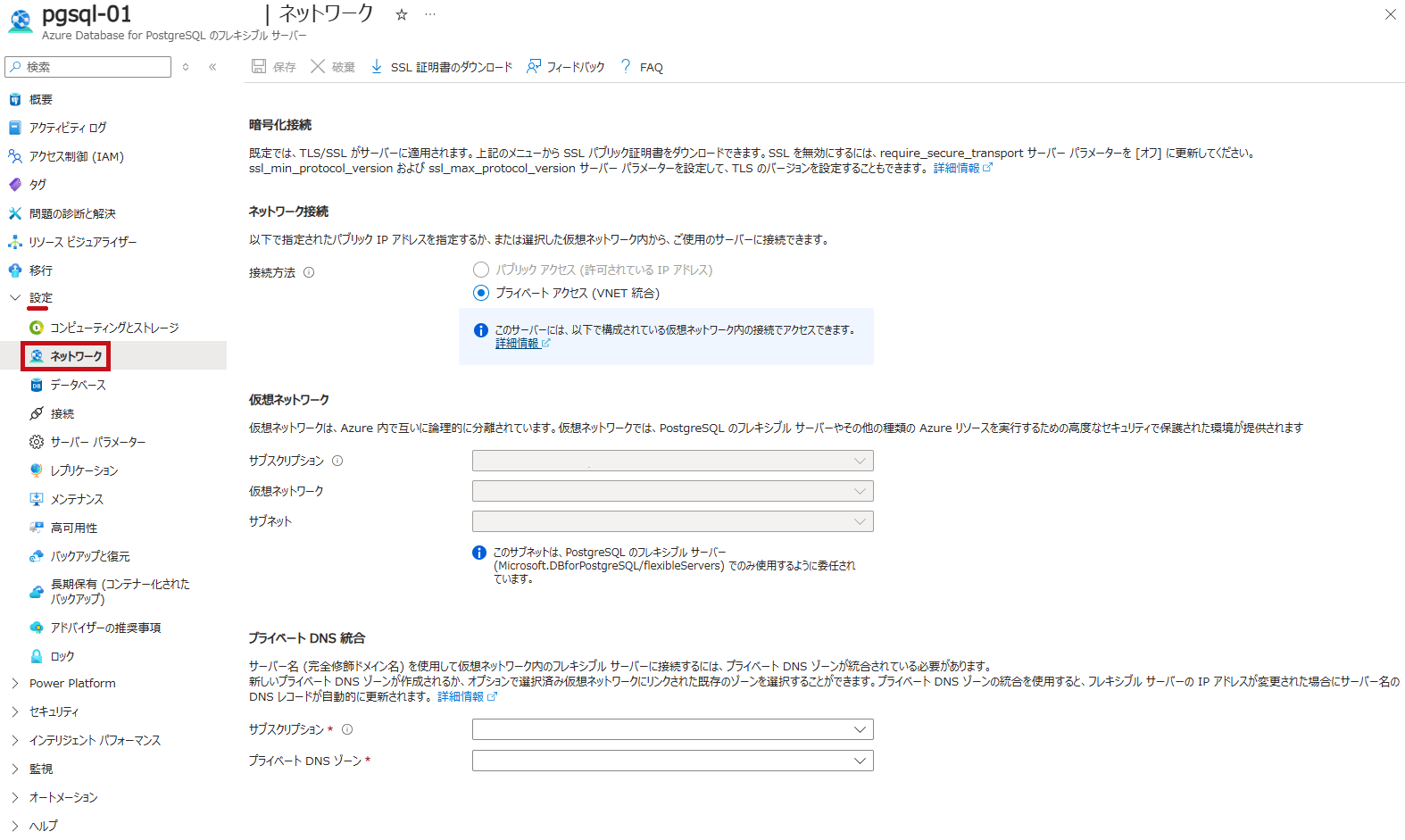Click the アクティビティ ログ icon
The height and width of the screenshot is (840, 1405).
point(15,128)
